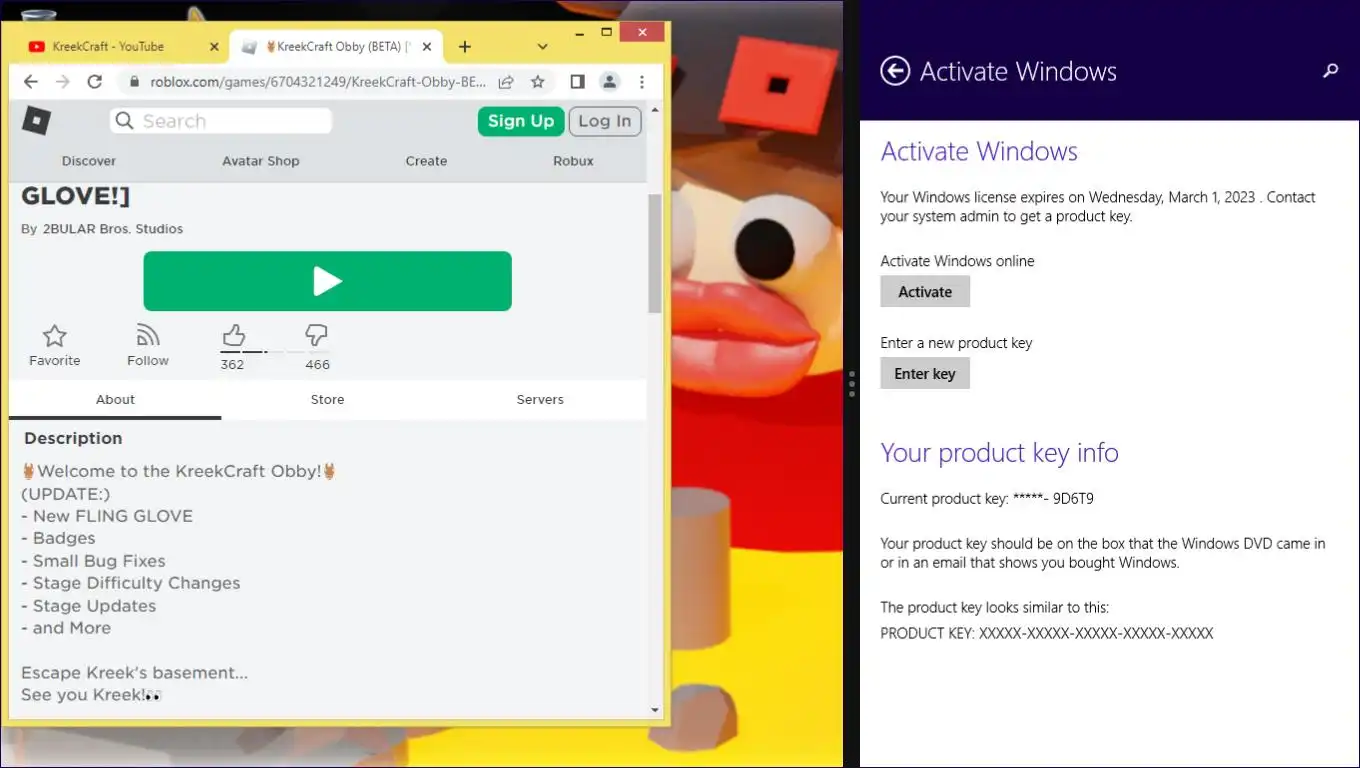Click the site lock icon in address bar
Image resolution: width=1360 pixels, height=768 pixels.
pos(133,82)
